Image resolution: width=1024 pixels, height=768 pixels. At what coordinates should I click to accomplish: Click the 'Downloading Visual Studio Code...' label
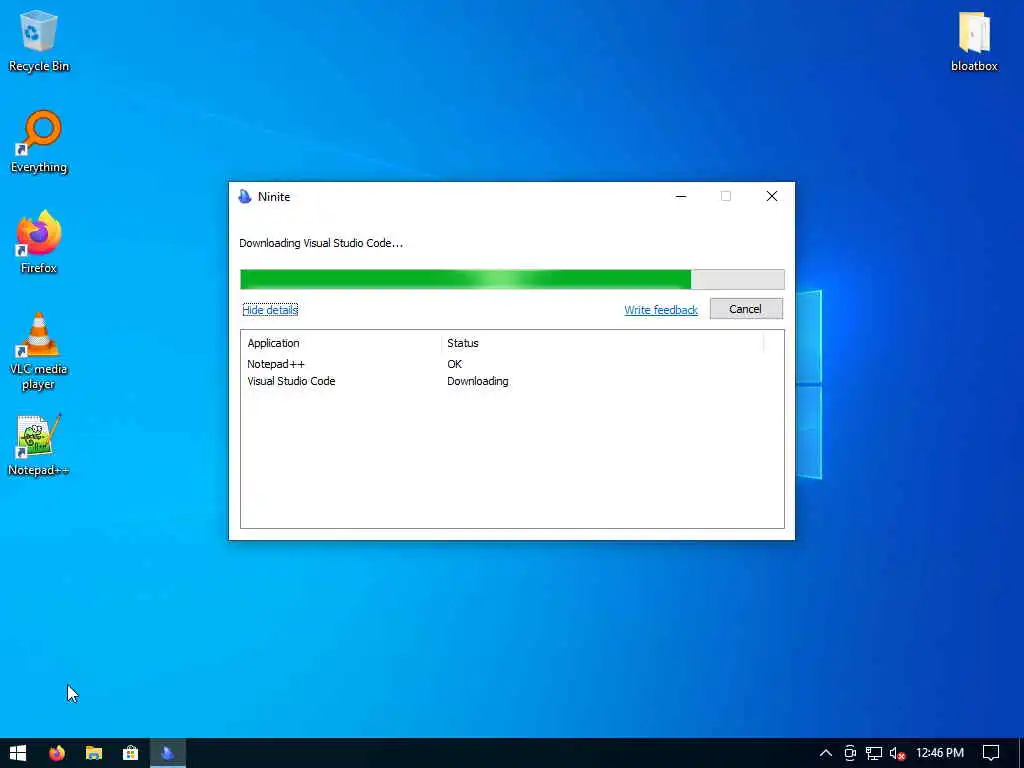(321, 243)
